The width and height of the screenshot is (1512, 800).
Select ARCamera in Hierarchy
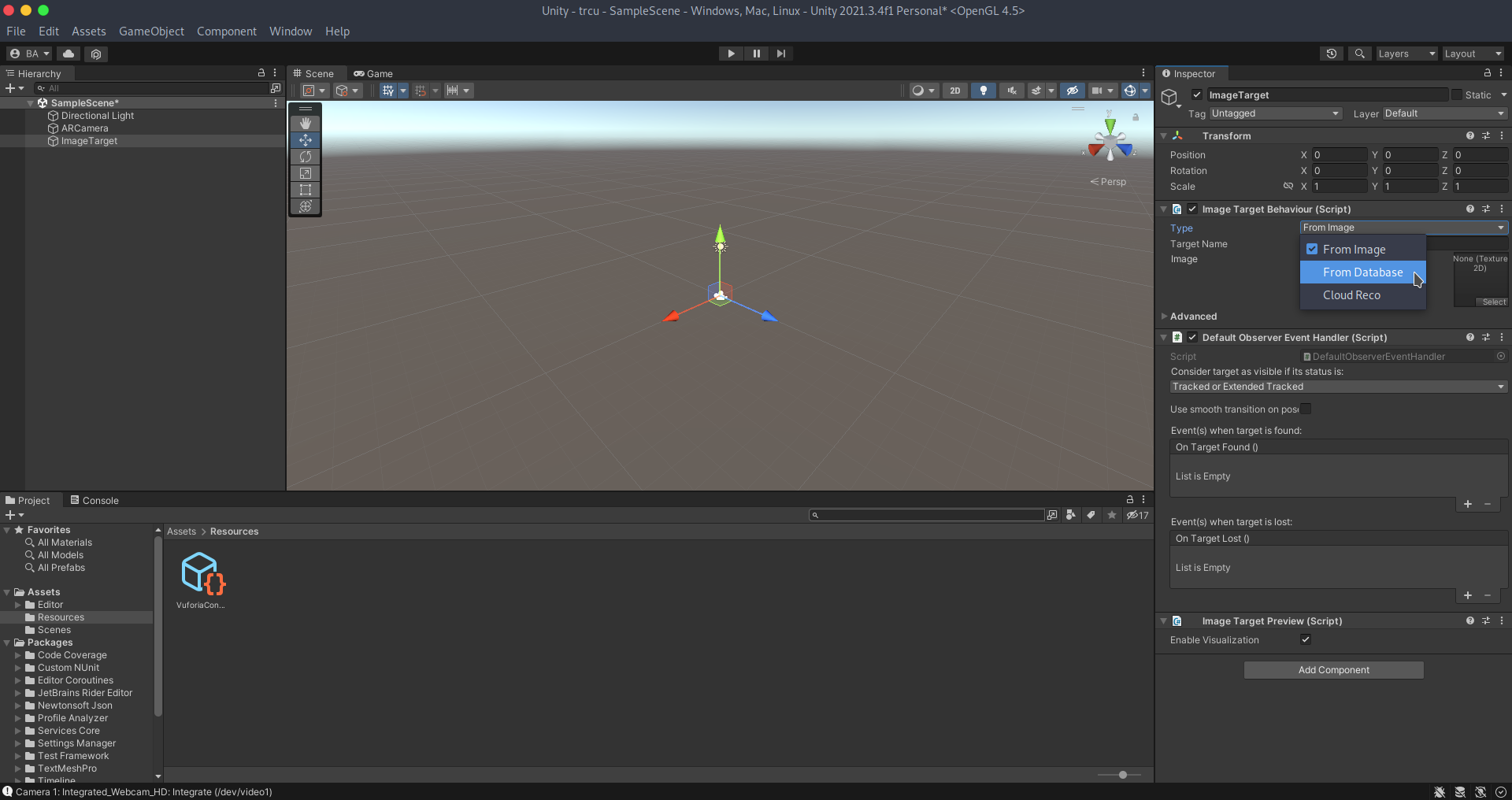85,128
